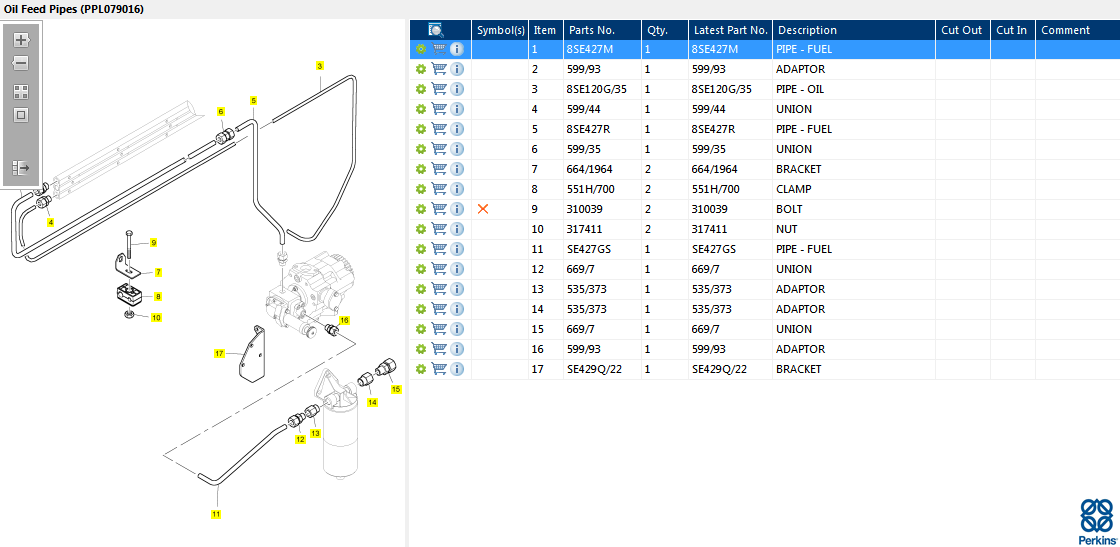This screenshot has height=547, width=1120.
Task: Select callout 3 on the diagram
Action: tap(320, 66)
